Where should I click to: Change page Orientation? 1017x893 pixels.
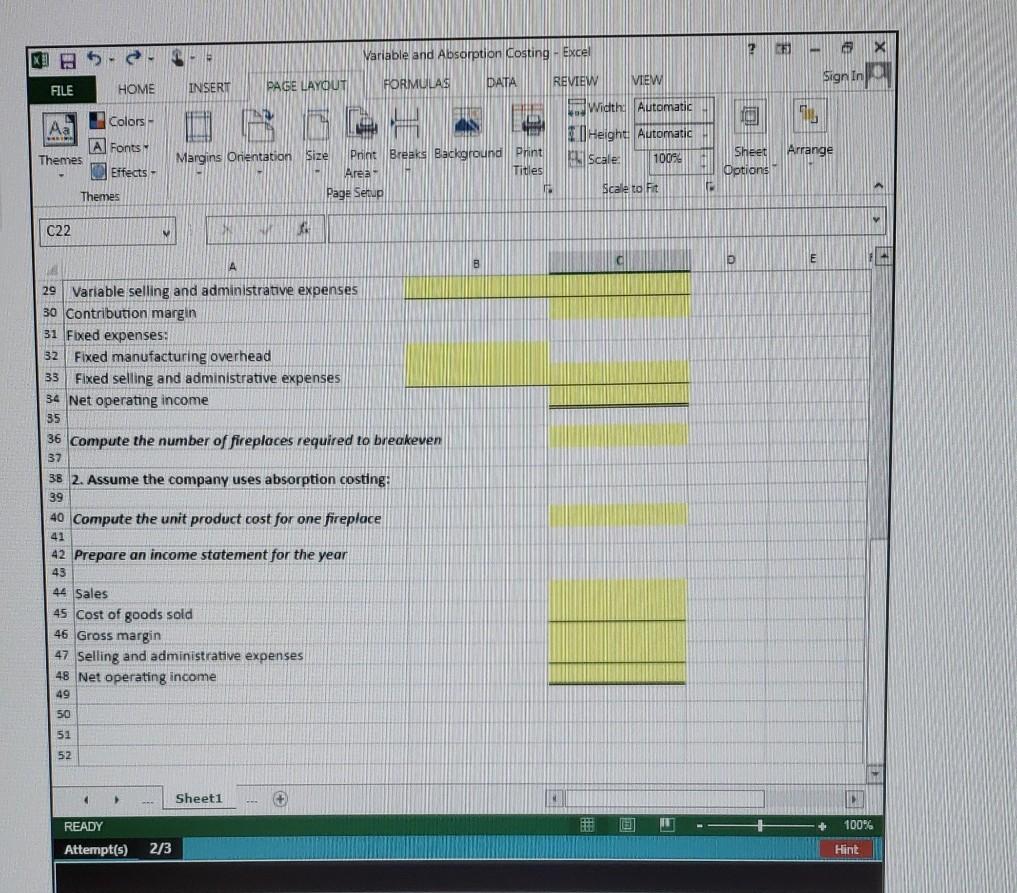coord(259,140)
